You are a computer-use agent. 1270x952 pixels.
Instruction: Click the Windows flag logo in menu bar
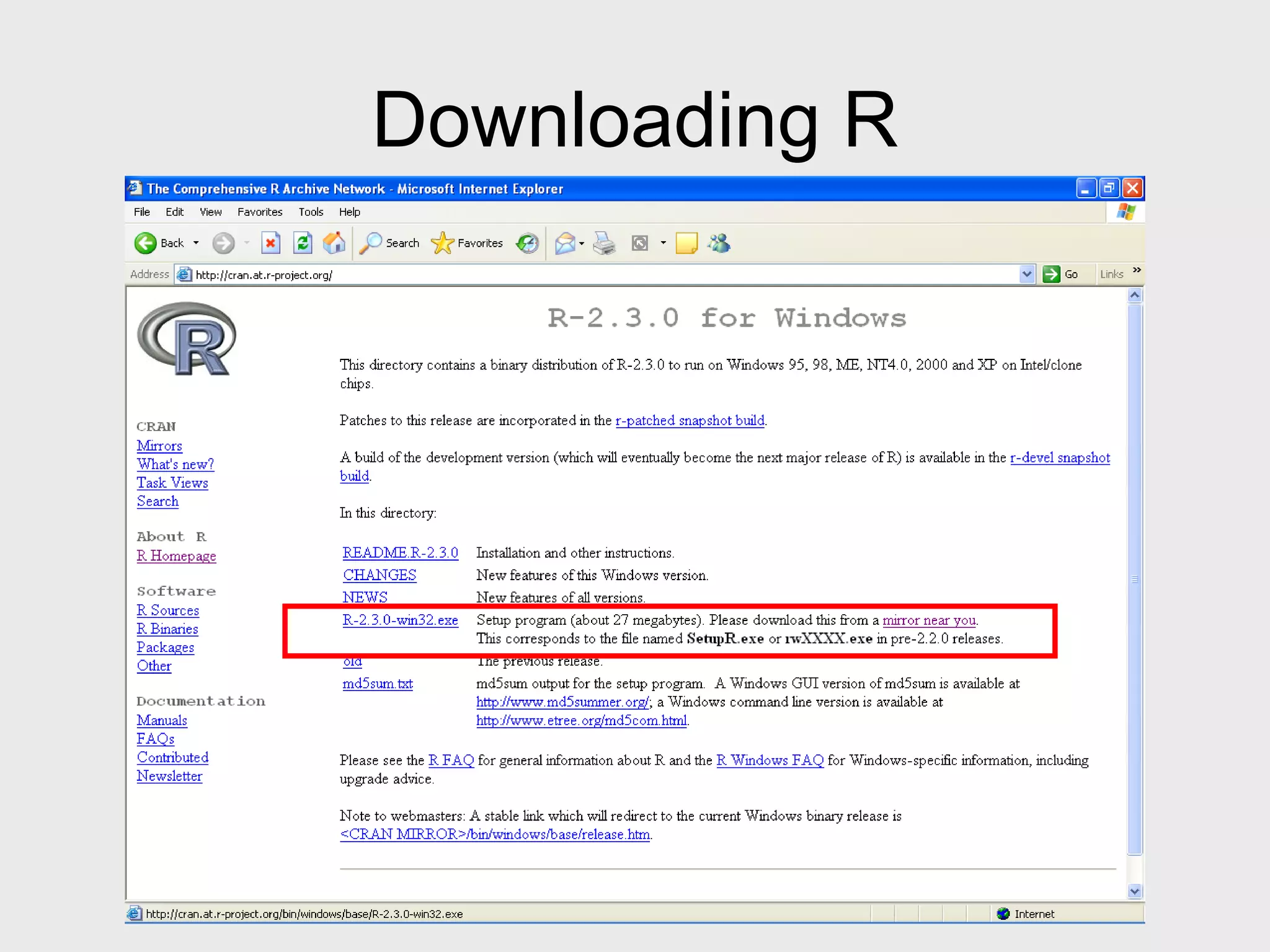pyautogui.click(x=1126, y=212)
